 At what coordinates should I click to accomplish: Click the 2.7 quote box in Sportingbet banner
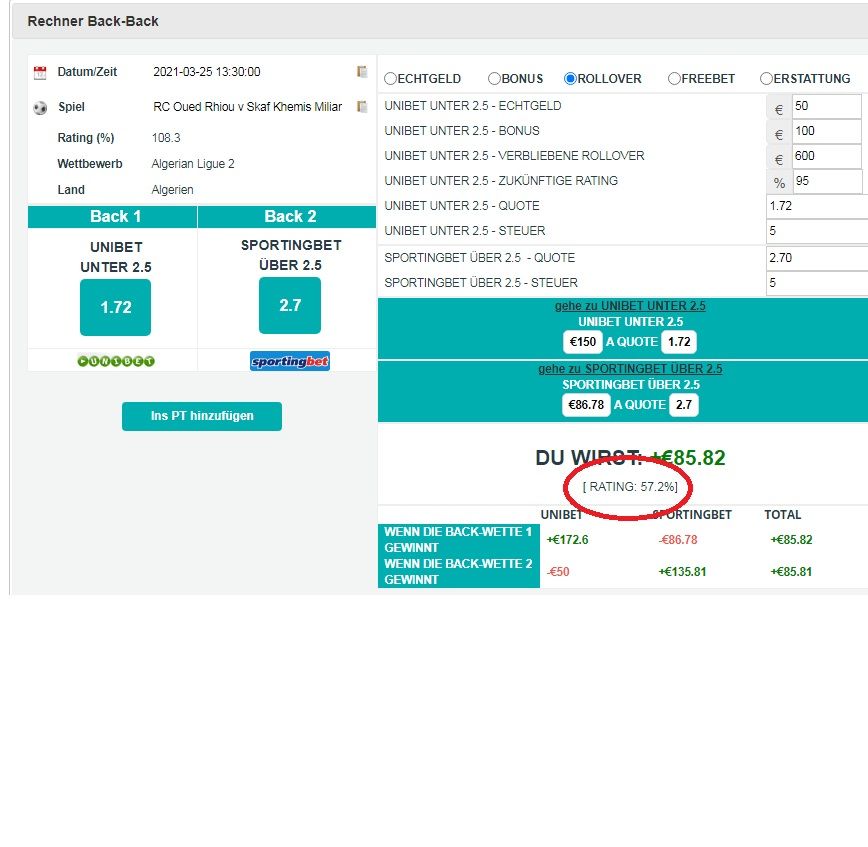point(684,405)
